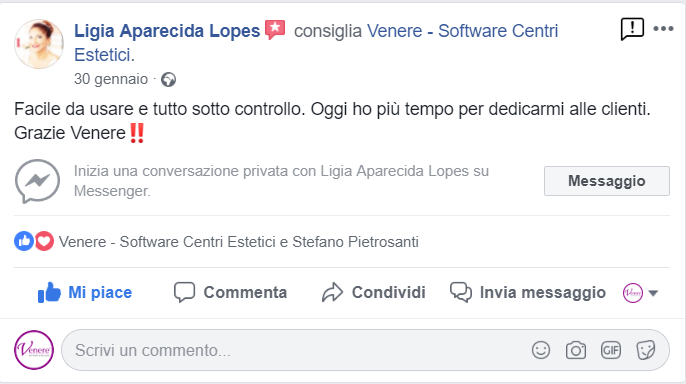Open the GIF picker icon
This screenshot has width=686, height=384.
coord(611,350)
